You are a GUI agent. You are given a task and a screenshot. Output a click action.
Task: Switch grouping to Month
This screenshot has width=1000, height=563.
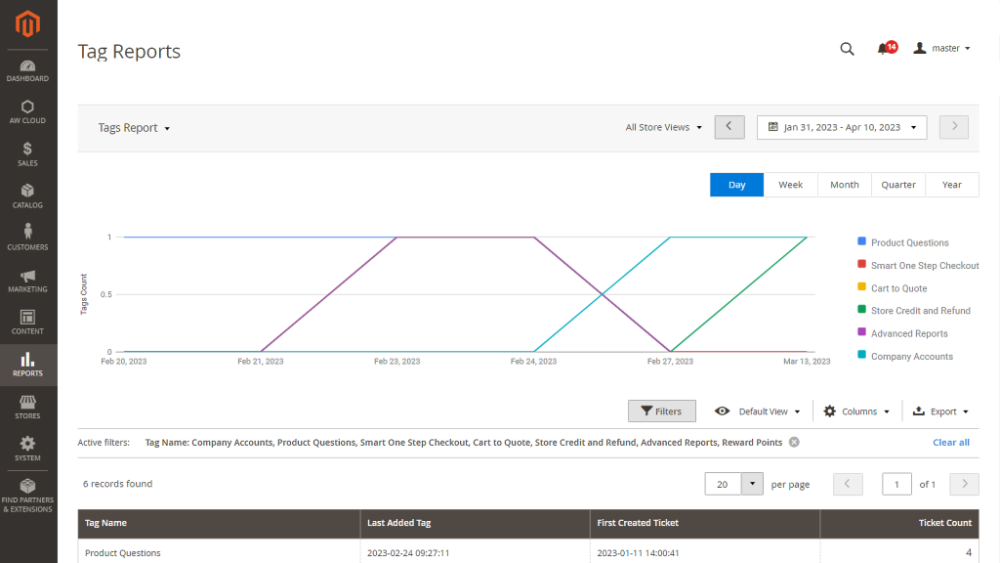pyautogui.click(x=844, y=185)
